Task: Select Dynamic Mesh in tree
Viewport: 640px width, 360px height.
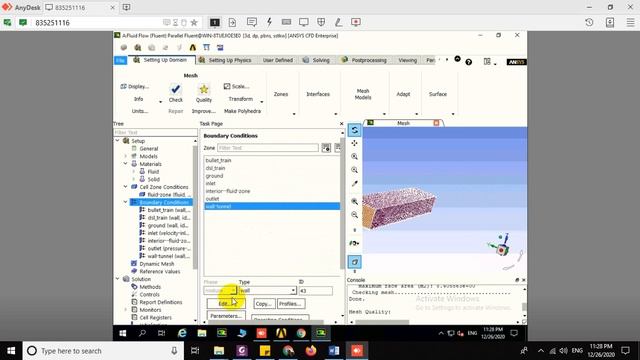Action: pos(157,264)
